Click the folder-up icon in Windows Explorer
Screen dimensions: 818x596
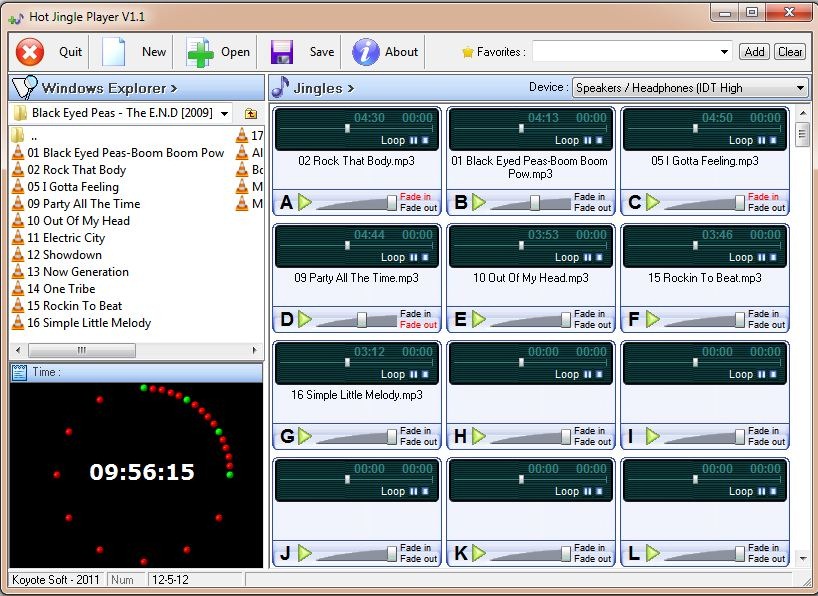tap(251, 114)
